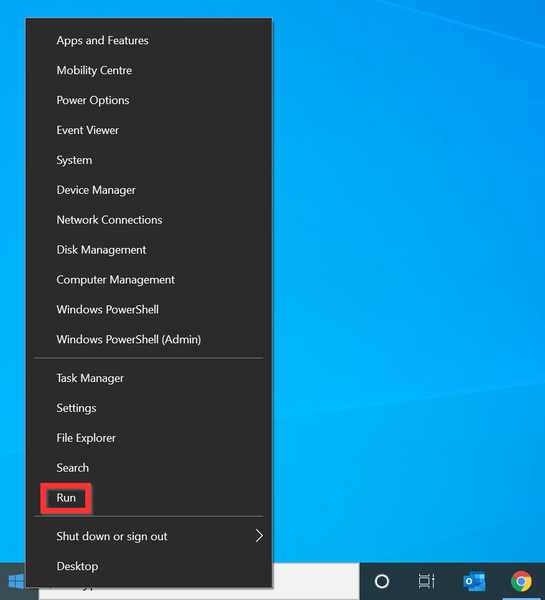Screen dimensions: 545x600
Task: Open Mobility Centre
Action: [x=149, y=70]
